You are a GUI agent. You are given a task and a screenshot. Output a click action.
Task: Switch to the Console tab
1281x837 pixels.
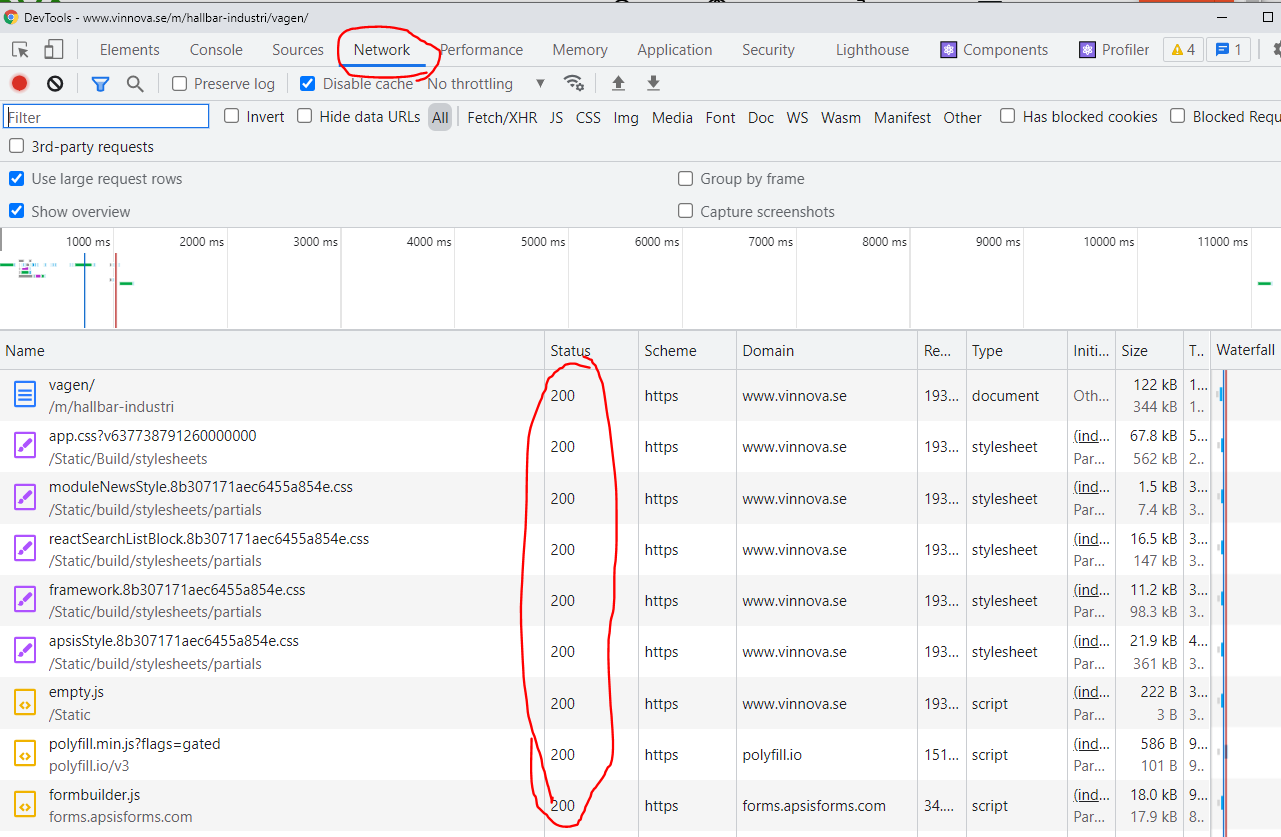coord(216,50)
